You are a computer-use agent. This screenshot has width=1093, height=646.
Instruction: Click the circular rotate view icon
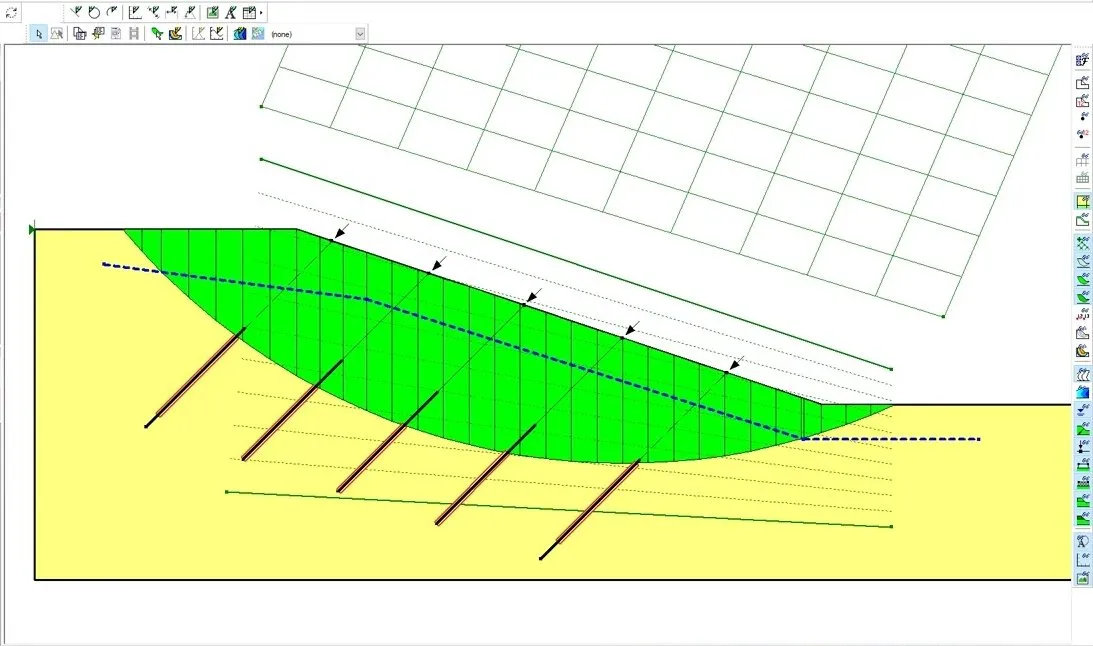coord(93,12)
